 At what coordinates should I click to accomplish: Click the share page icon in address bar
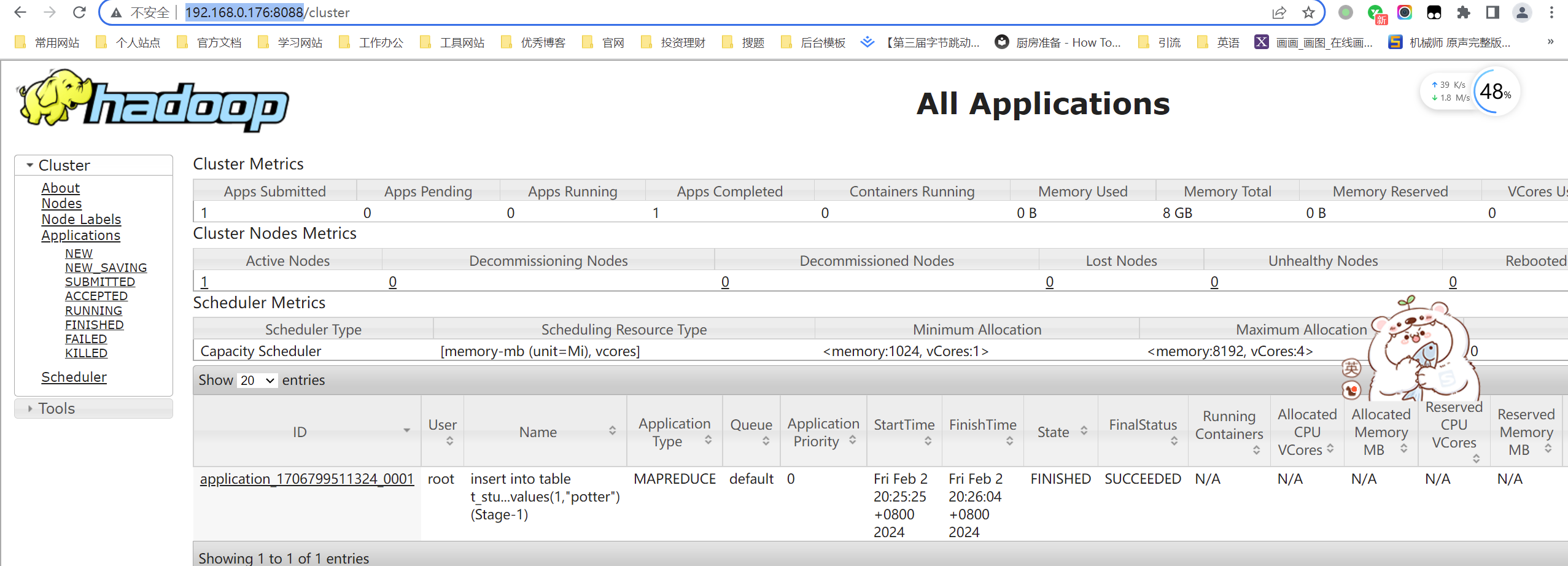(x=1279, y=12)
